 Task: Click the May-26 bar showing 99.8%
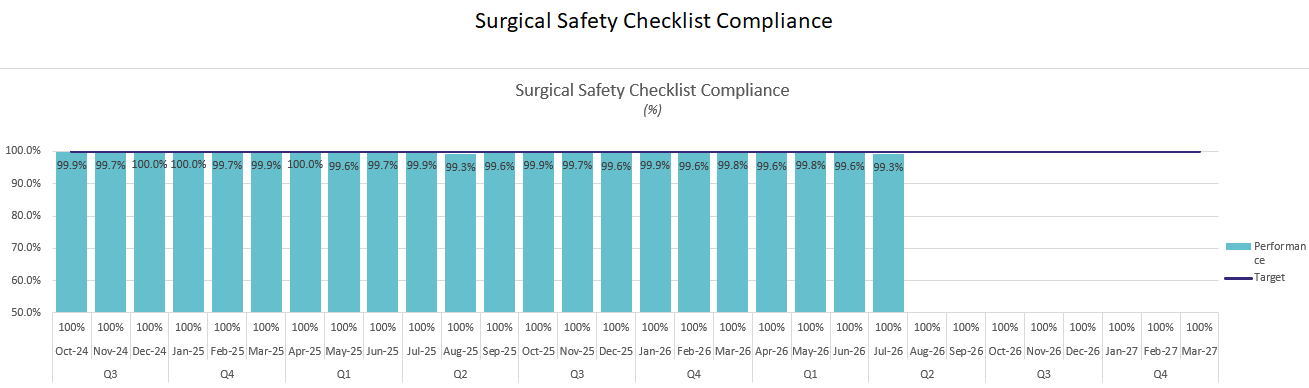(x=810, y=232)
